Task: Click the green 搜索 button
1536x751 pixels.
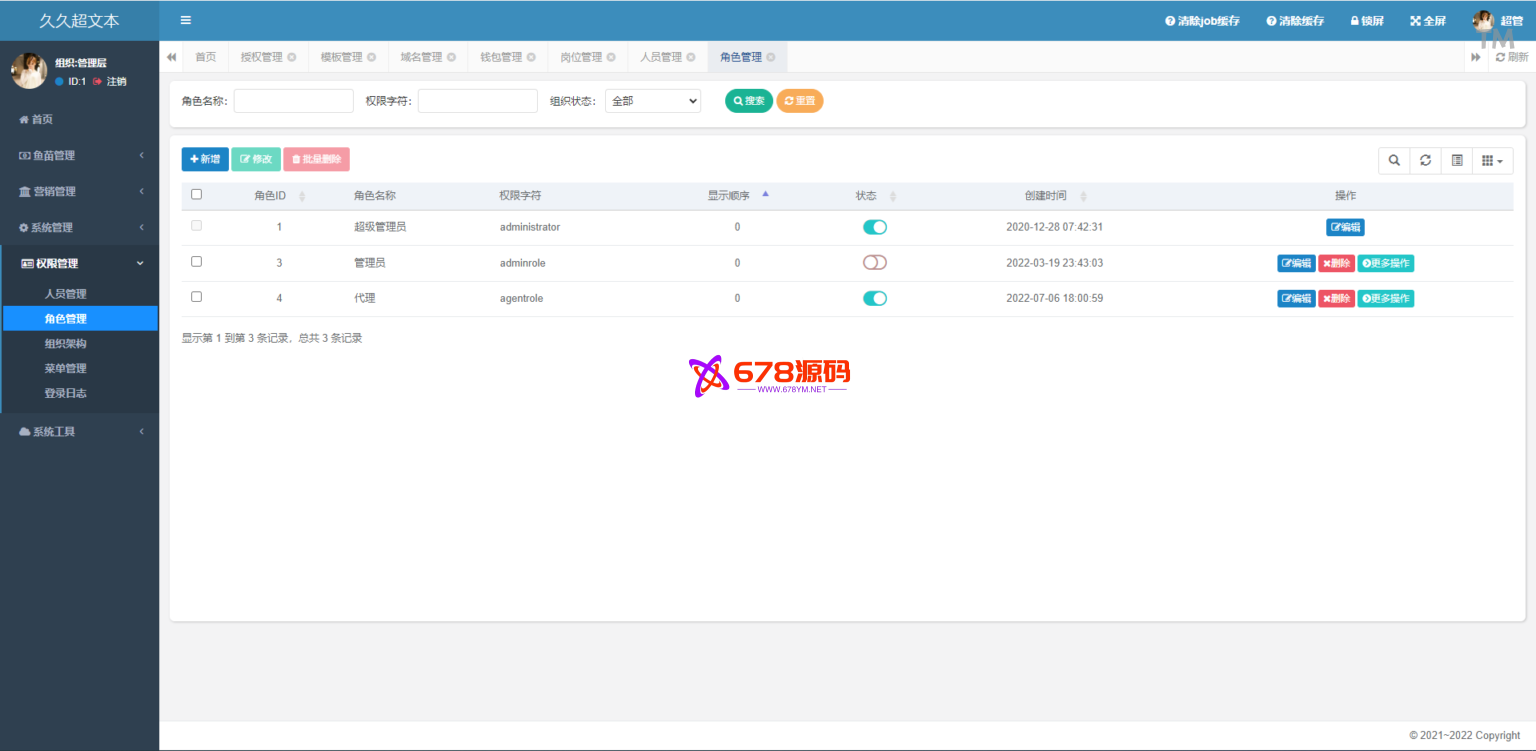Action: click(748, 101)
